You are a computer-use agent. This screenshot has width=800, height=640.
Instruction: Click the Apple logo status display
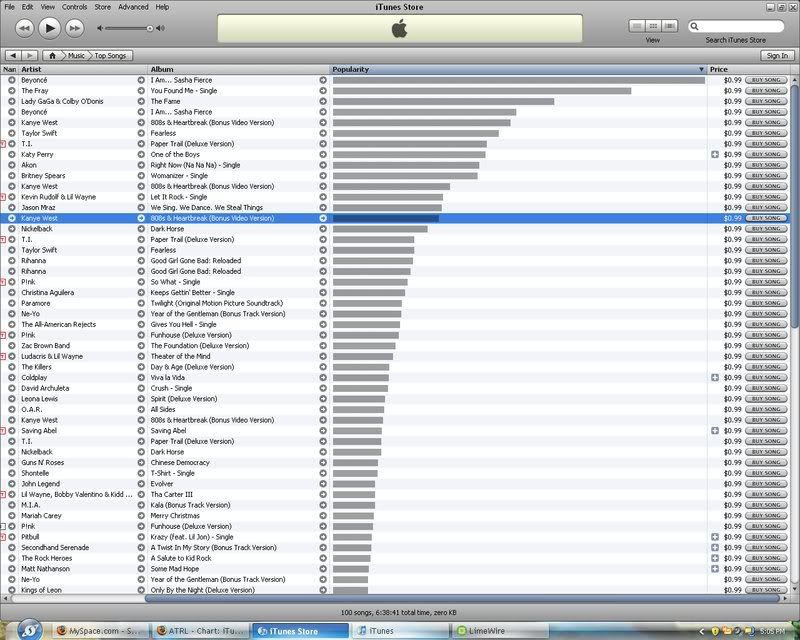click(x=399, y=29)
